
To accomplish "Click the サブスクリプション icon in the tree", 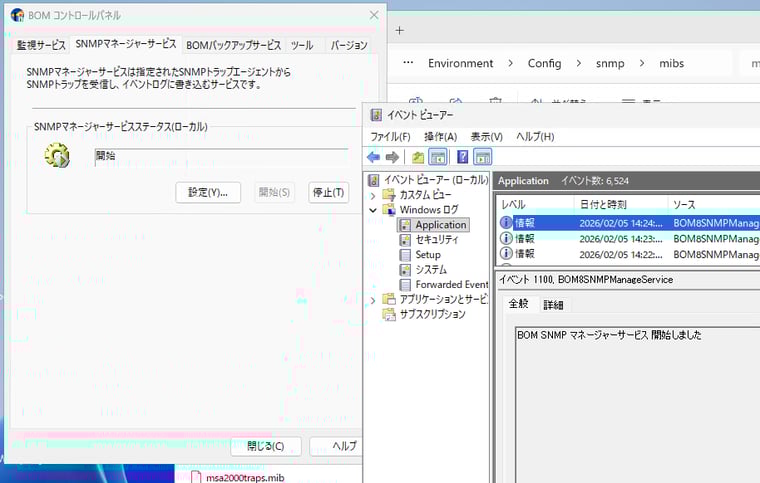I will [389, 314].
